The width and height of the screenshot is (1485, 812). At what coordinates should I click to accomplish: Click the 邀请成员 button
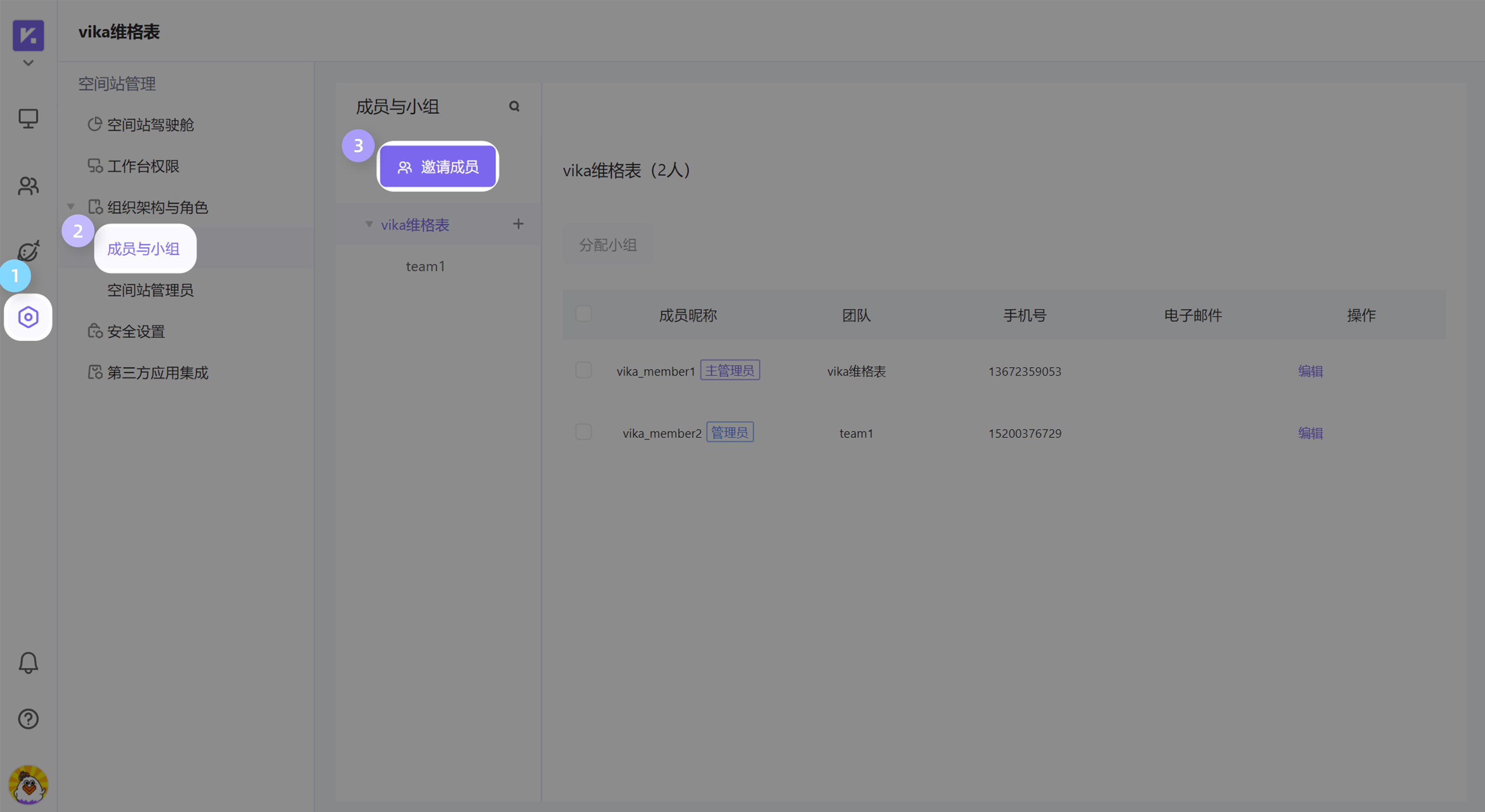point(438,167)
